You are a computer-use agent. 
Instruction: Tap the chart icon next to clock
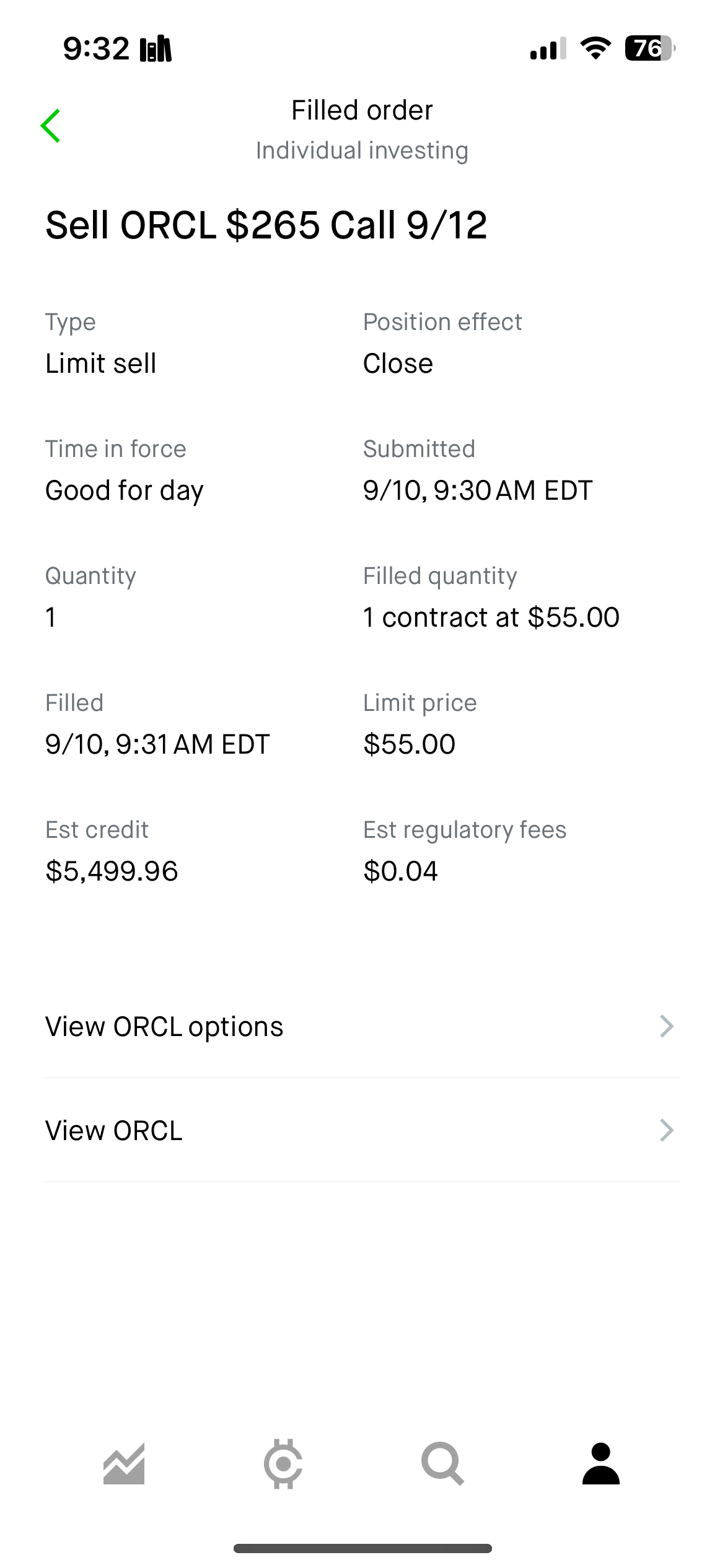pos(156,49)
